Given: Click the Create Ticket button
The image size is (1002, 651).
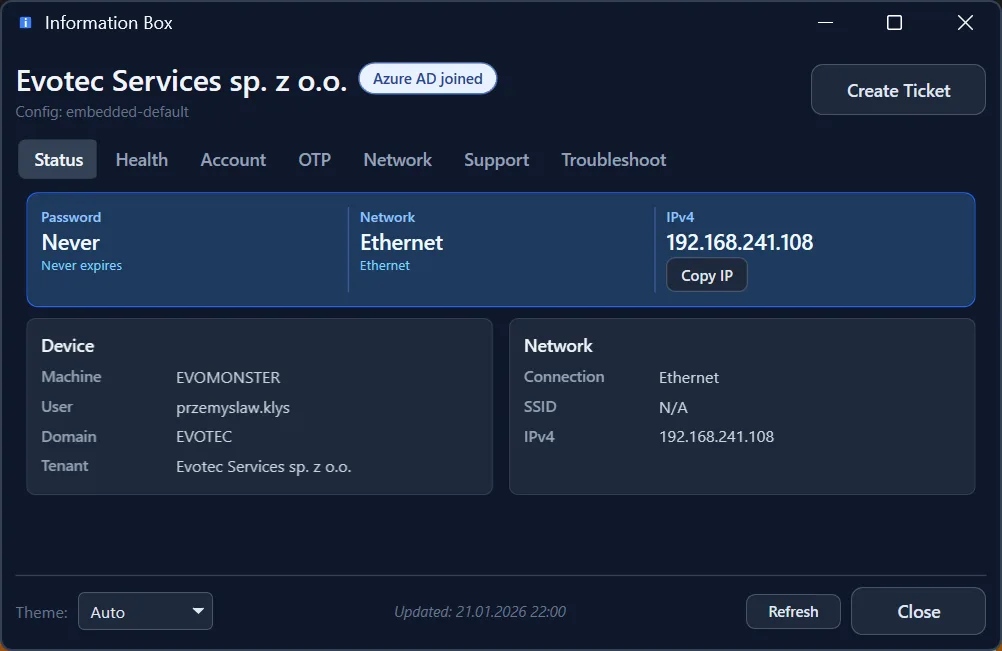Looking at the screenshot, I should [898, 90].
